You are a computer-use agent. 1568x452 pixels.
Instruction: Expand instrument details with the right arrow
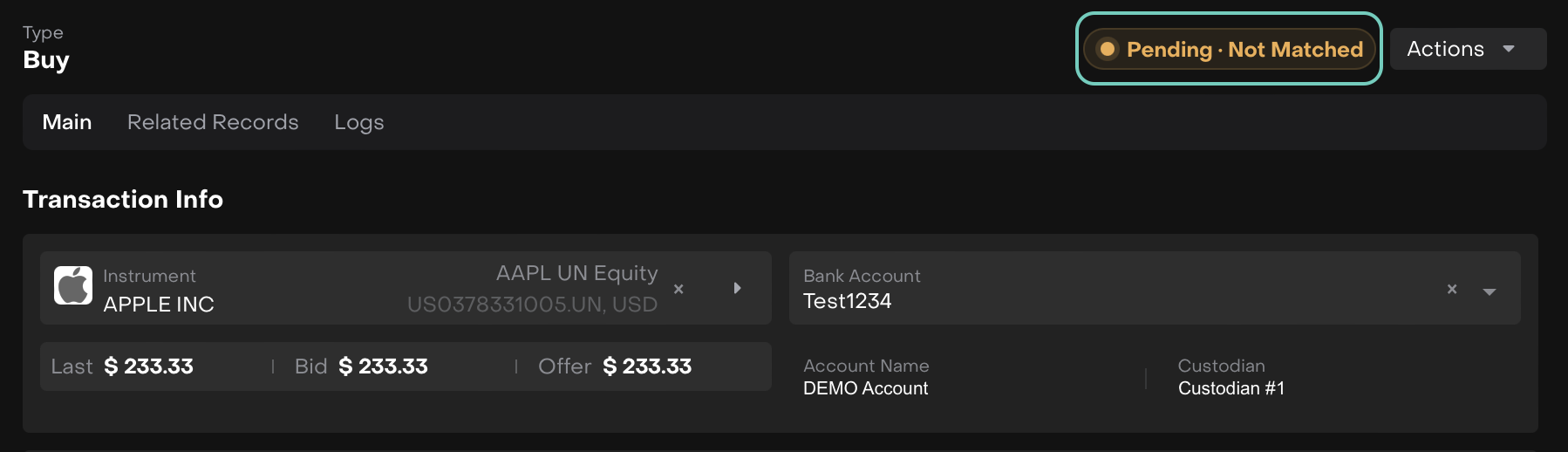[x=737, y=288]
